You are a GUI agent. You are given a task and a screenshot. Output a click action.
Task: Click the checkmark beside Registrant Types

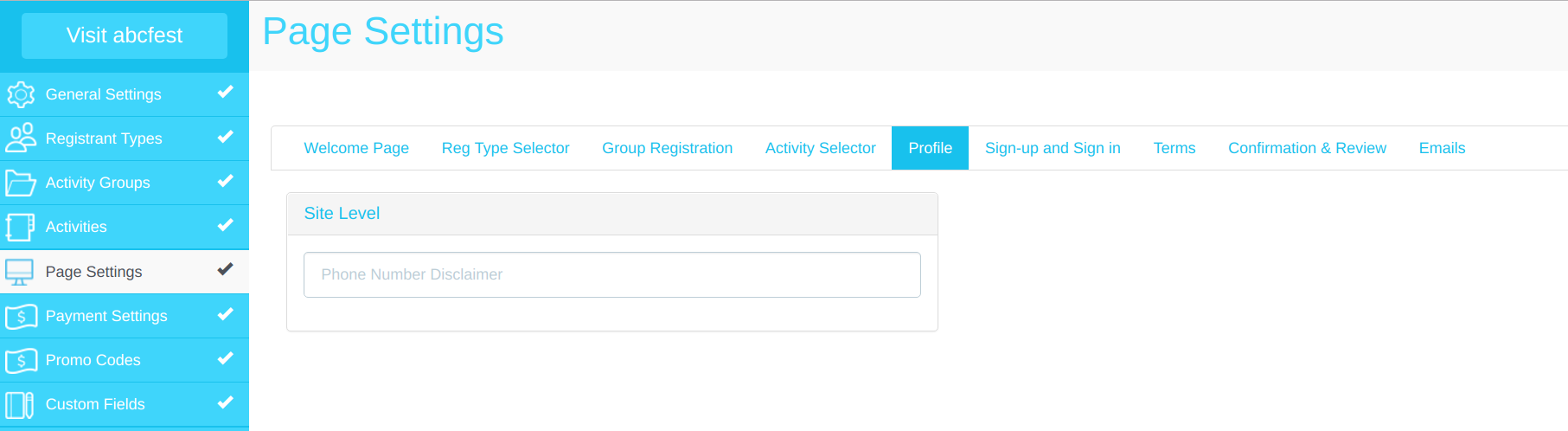point(225,136)
